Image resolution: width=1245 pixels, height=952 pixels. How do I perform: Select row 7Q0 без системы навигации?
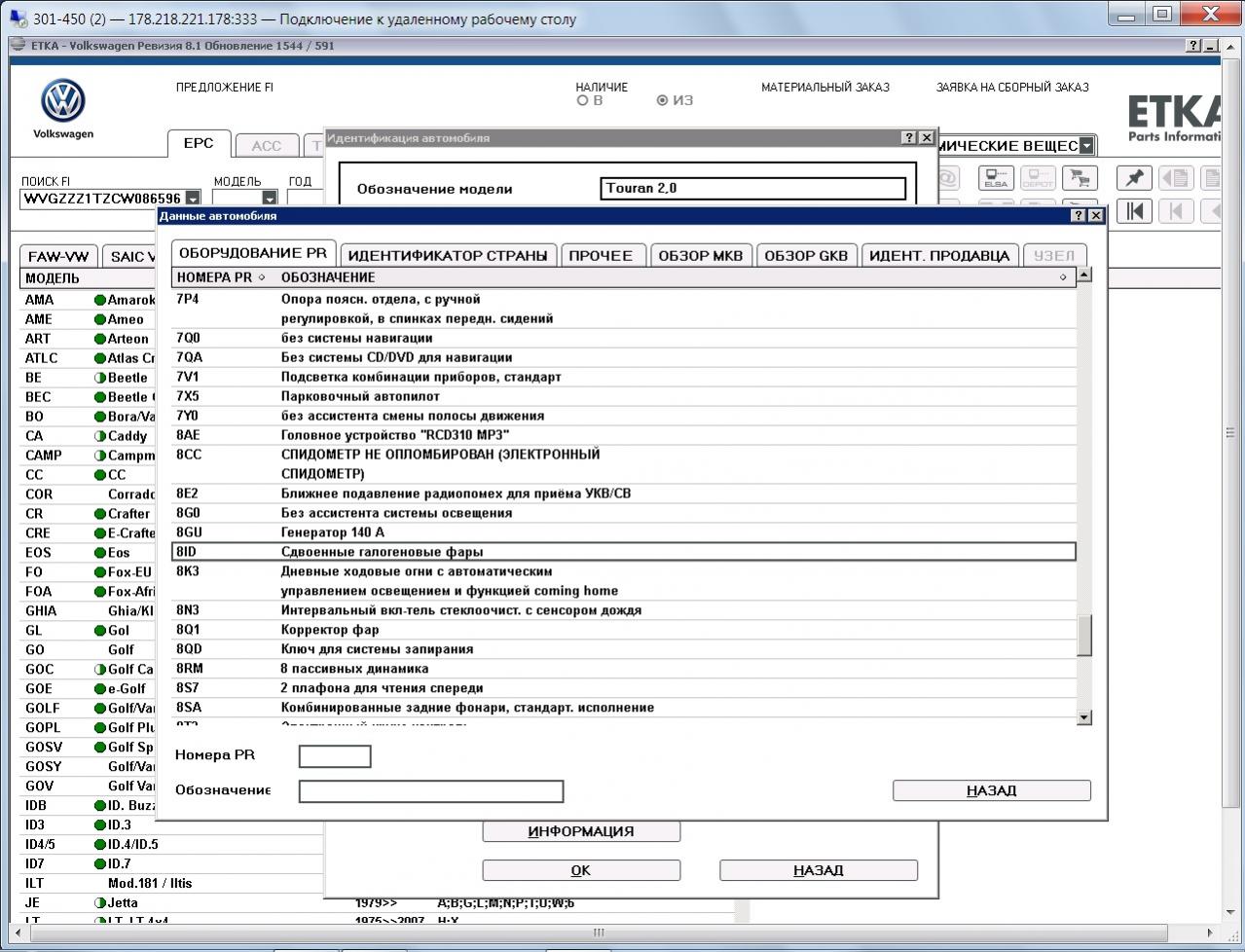pyautogui.click(x=624, y=338)
